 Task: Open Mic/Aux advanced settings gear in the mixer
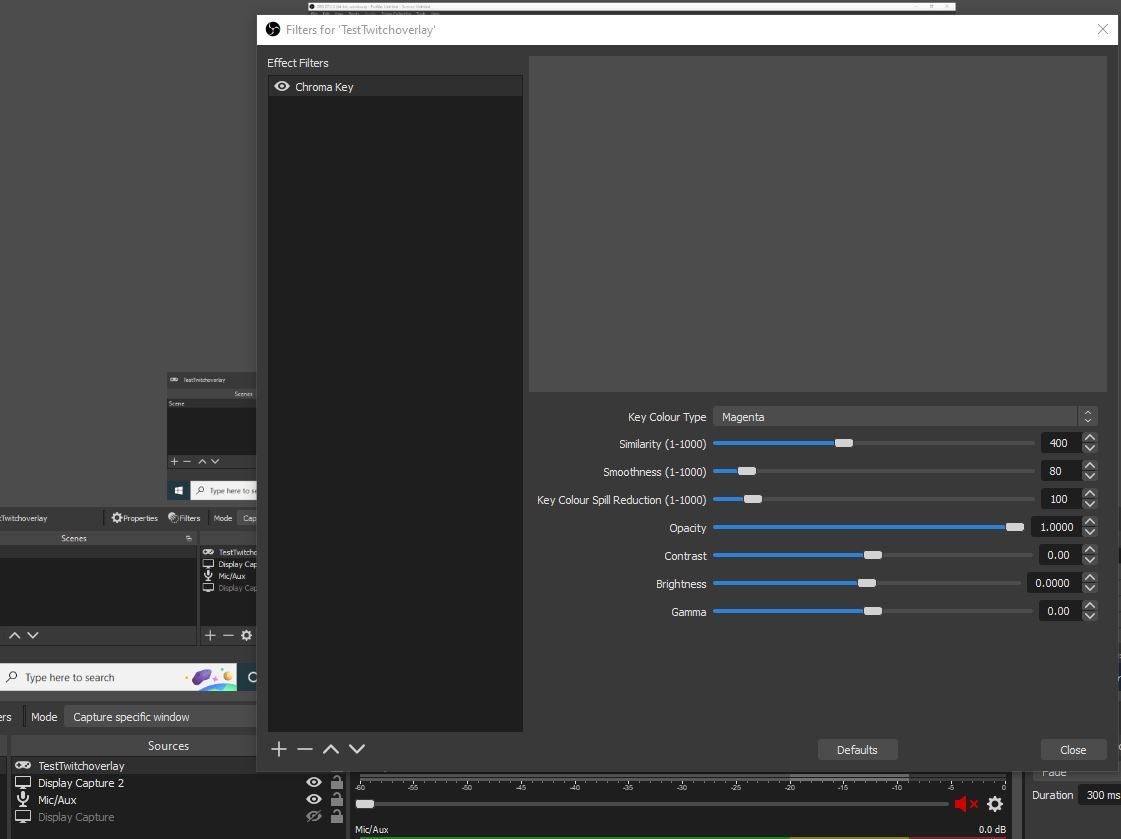pyautogui.click(x=995, y=803)
